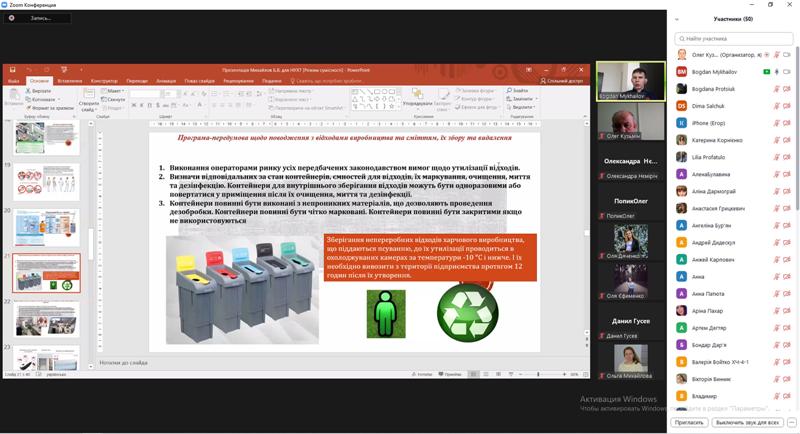Screen dimensions: 800x434
Task: Select participant Вікторія Винник in list
Action: click(x=734, y=379)
